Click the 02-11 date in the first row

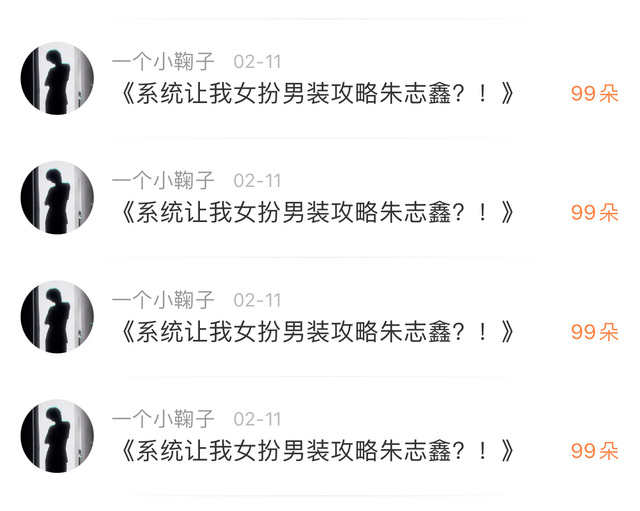257,62
